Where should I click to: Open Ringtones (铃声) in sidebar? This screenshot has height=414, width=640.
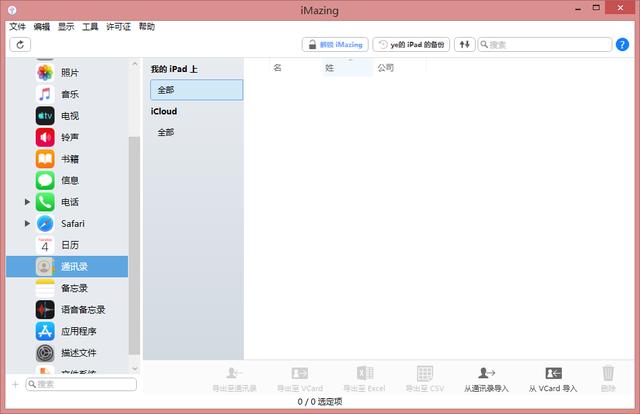(67, 137)
